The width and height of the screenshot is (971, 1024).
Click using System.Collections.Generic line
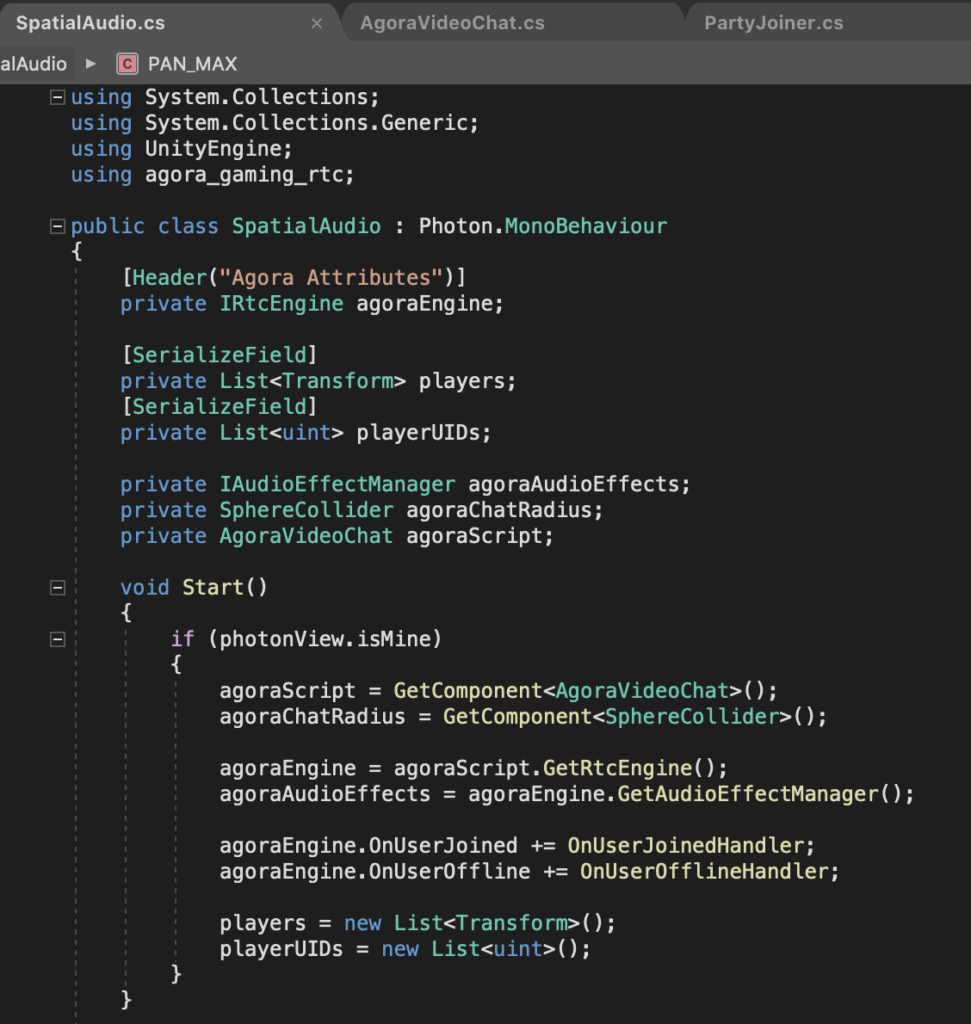click(x=275, y=123)
